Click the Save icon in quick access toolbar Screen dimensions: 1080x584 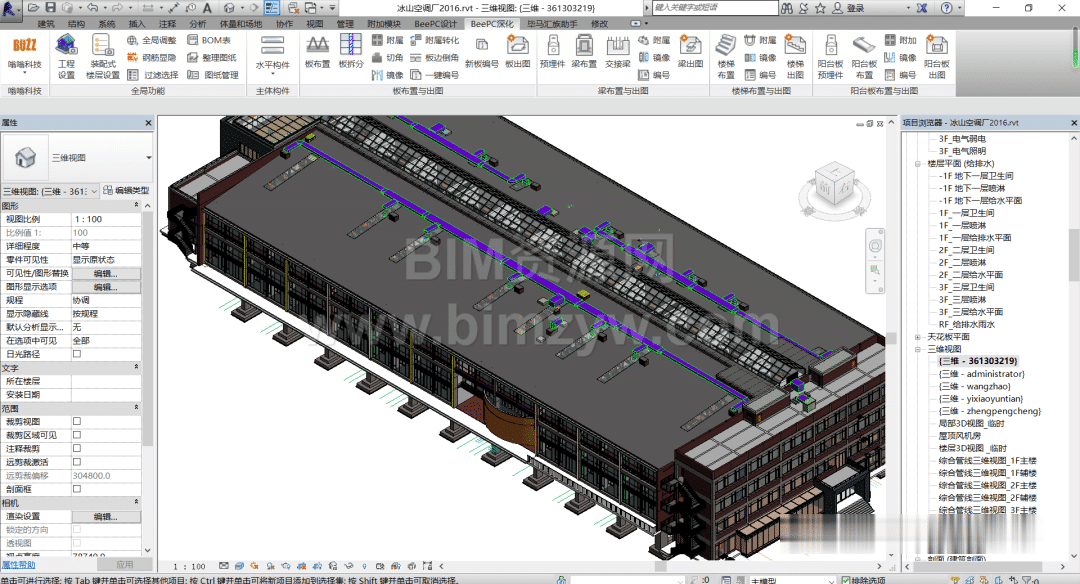click(50, 8)
